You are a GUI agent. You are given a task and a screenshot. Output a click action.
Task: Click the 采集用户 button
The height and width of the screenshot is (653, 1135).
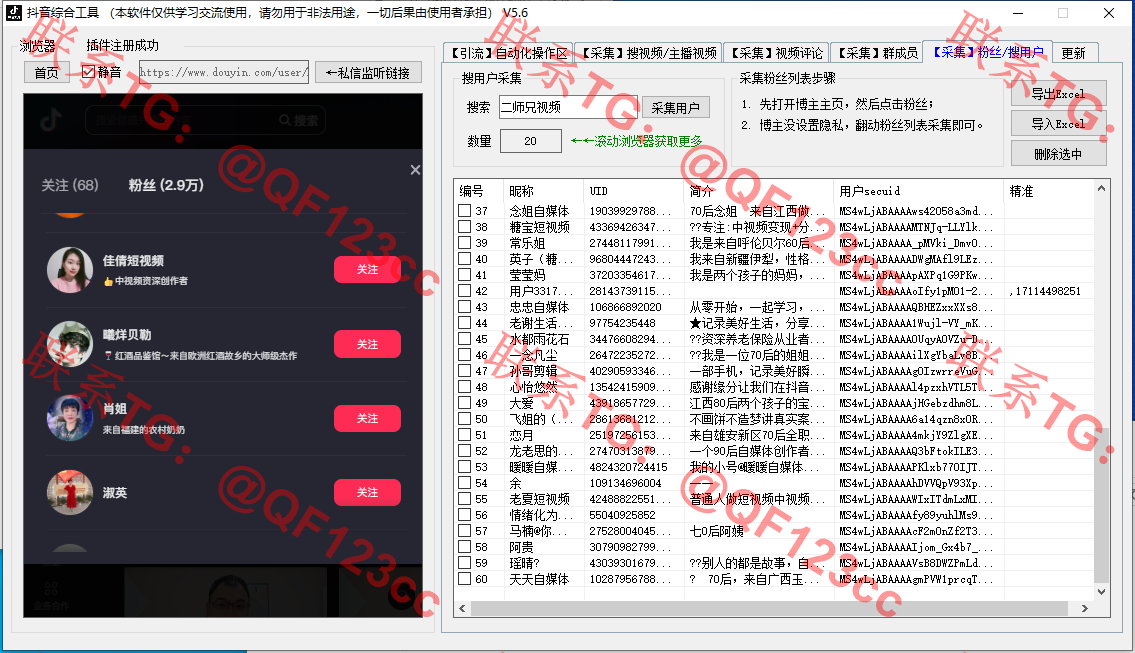click(x=675, y=107)
